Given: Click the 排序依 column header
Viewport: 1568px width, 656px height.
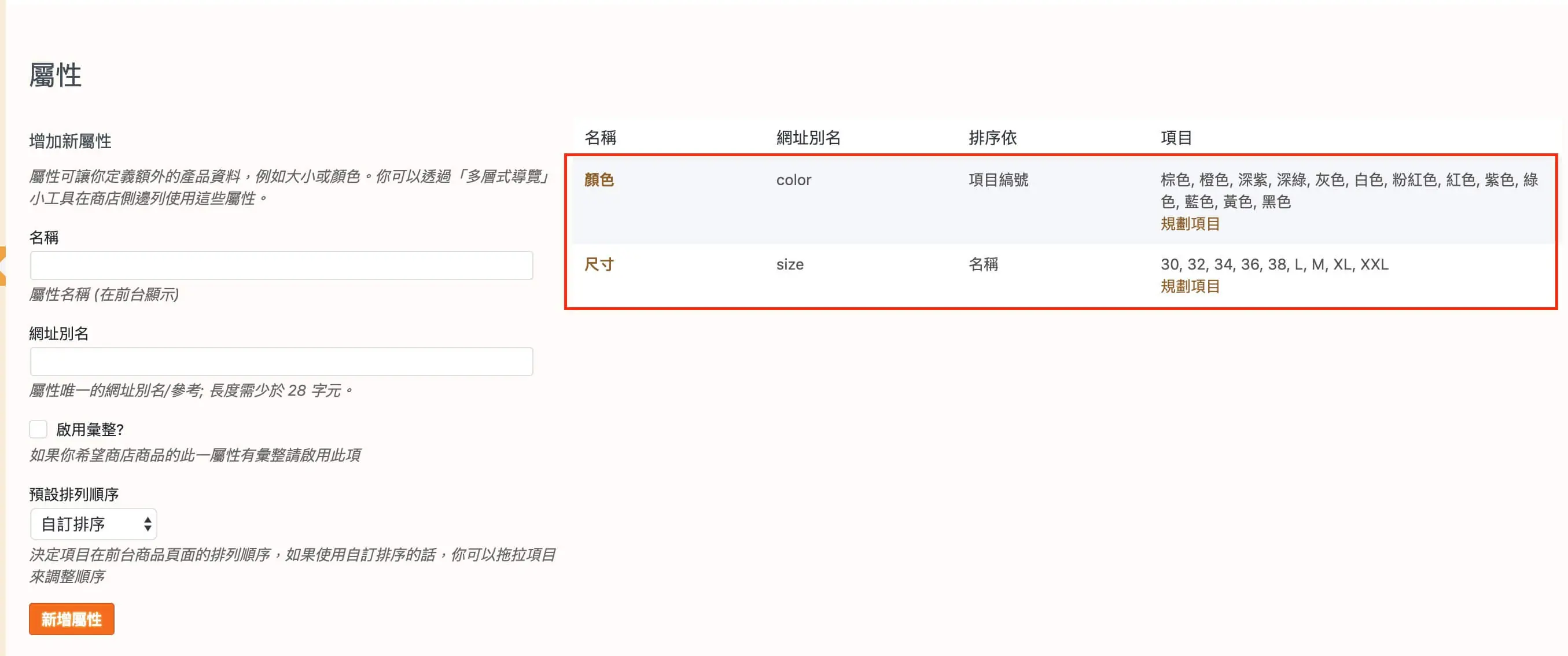Looking at the screenshot, I should coord(993,138).
